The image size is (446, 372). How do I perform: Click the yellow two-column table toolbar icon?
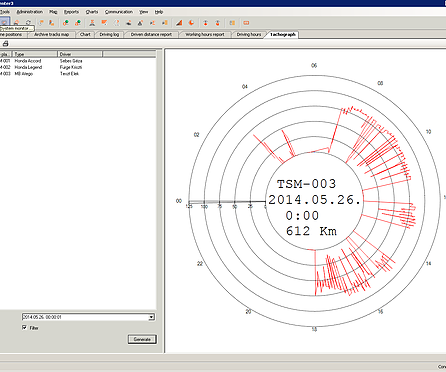point(232,23)
